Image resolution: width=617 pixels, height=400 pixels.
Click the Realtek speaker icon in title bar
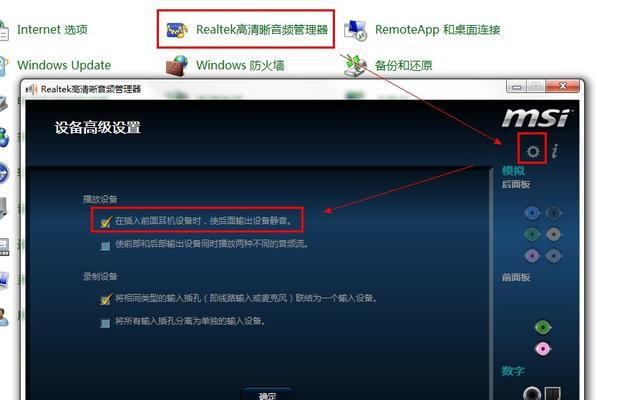pos(31,89)
